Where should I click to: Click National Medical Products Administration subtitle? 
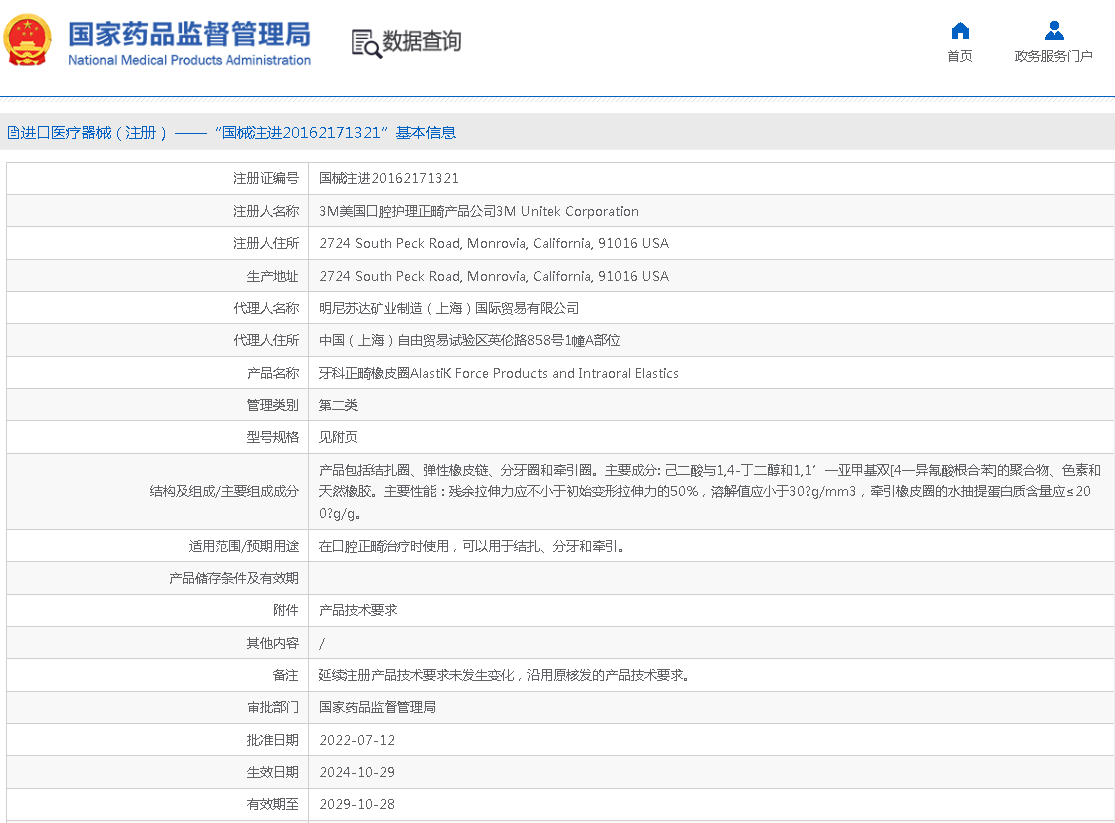click(x=189, y=60)
